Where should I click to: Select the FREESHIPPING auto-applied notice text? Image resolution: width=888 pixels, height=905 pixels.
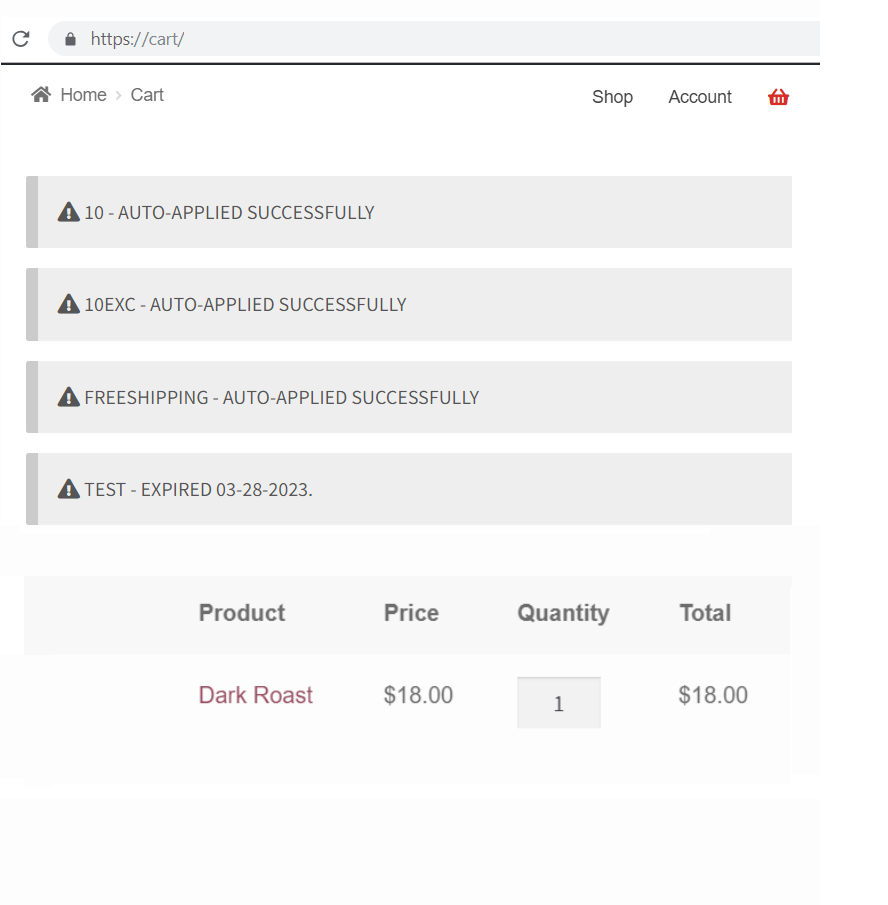(x=282, y=397)
